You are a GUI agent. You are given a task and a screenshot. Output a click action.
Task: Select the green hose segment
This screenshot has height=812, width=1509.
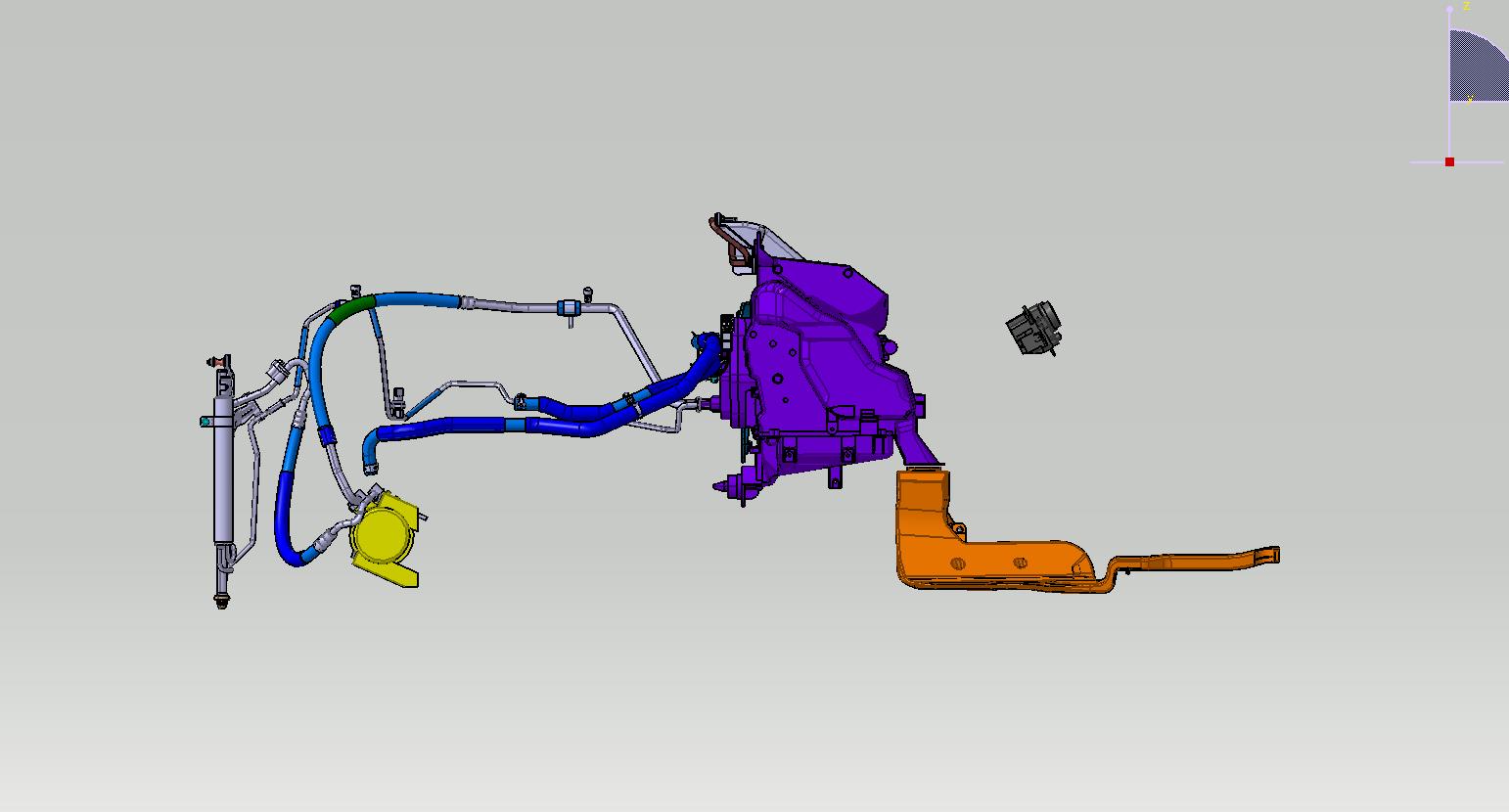[x=352, y=306]
